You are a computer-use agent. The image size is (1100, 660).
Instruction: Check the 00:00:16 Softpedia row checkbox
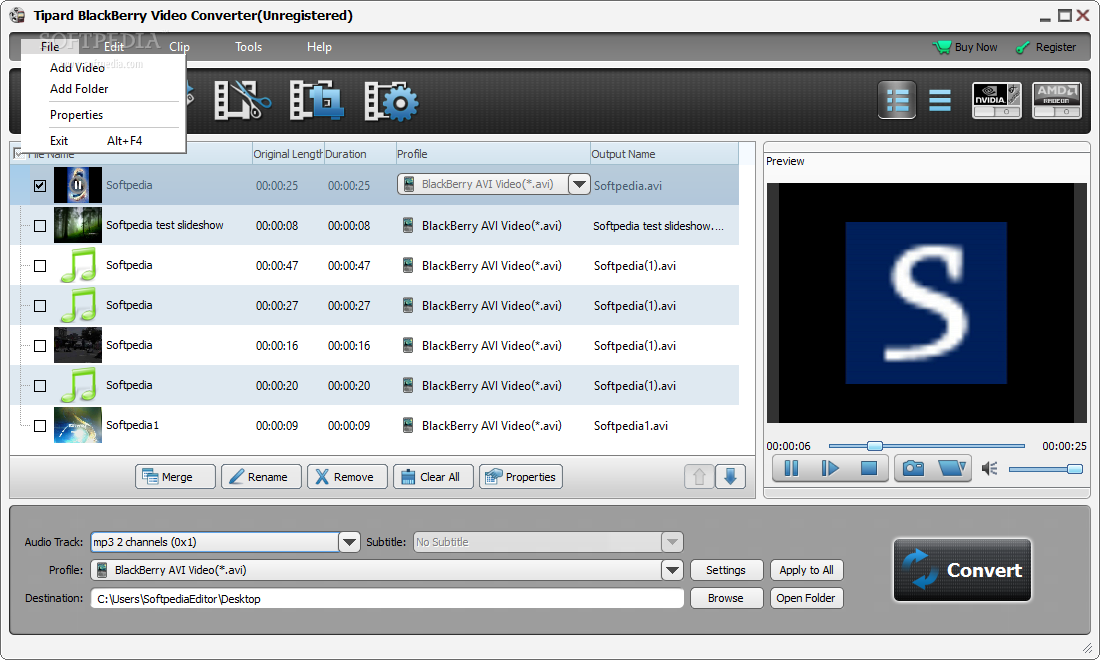[x=40, y=346]
